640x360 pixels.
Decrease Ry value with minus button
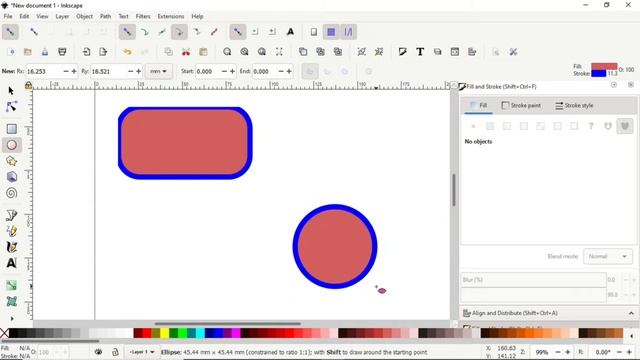(x=131, y=71)
